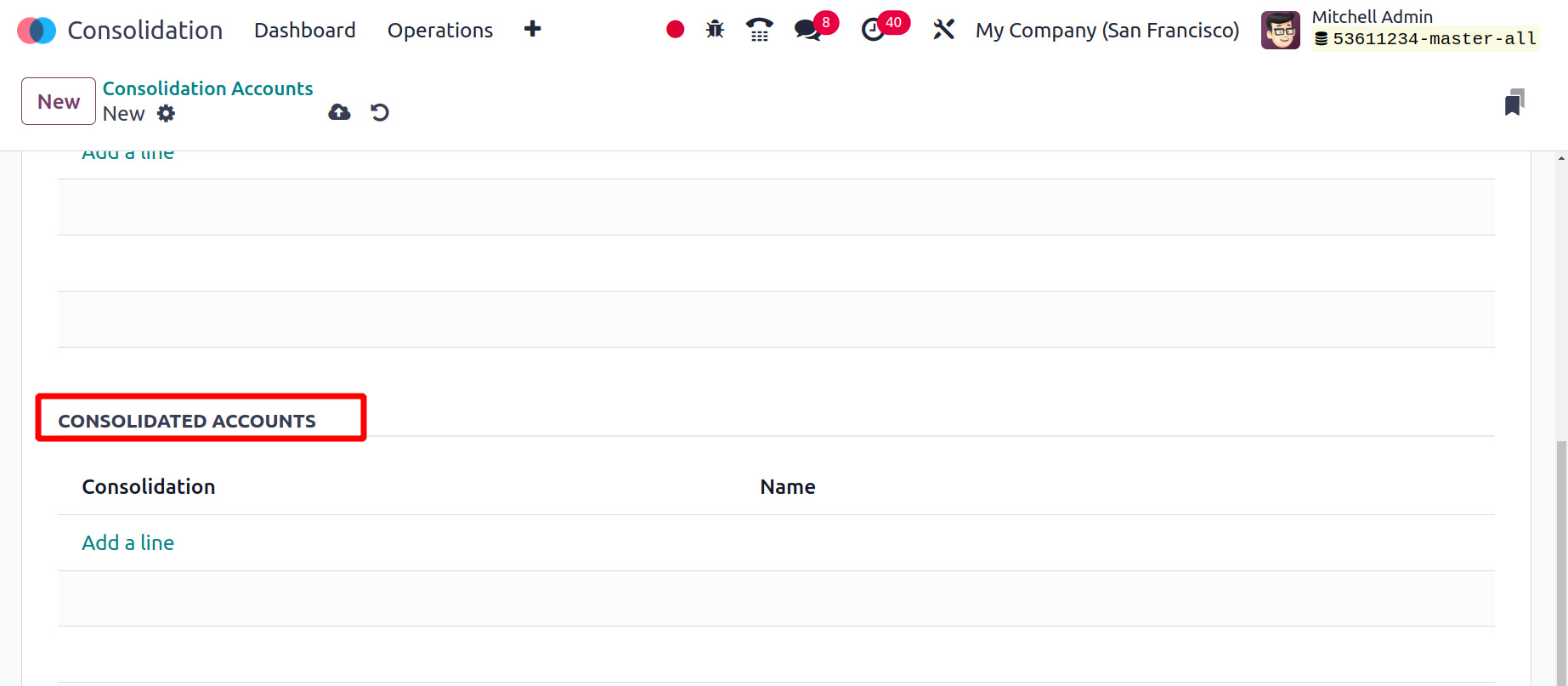The height and width of the screenshot is (686, 1568).
Task: Open the gear actions menu beside New
Action: point(166,114)
